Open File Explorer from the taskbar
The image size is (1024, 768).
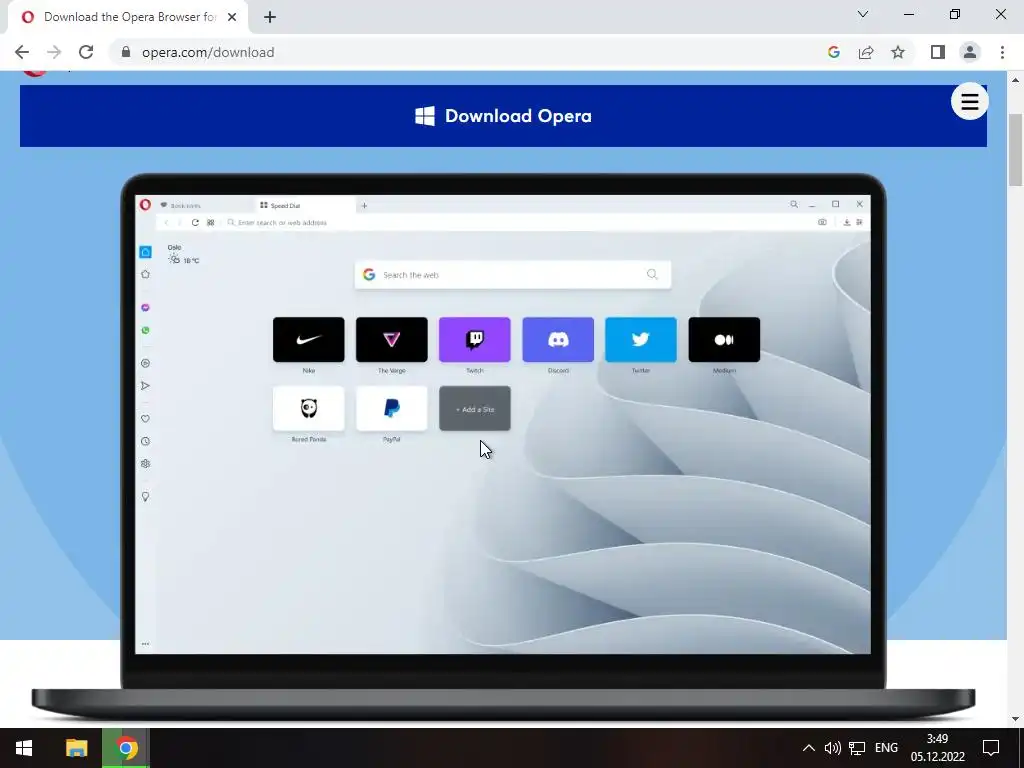tap(76, 748)
